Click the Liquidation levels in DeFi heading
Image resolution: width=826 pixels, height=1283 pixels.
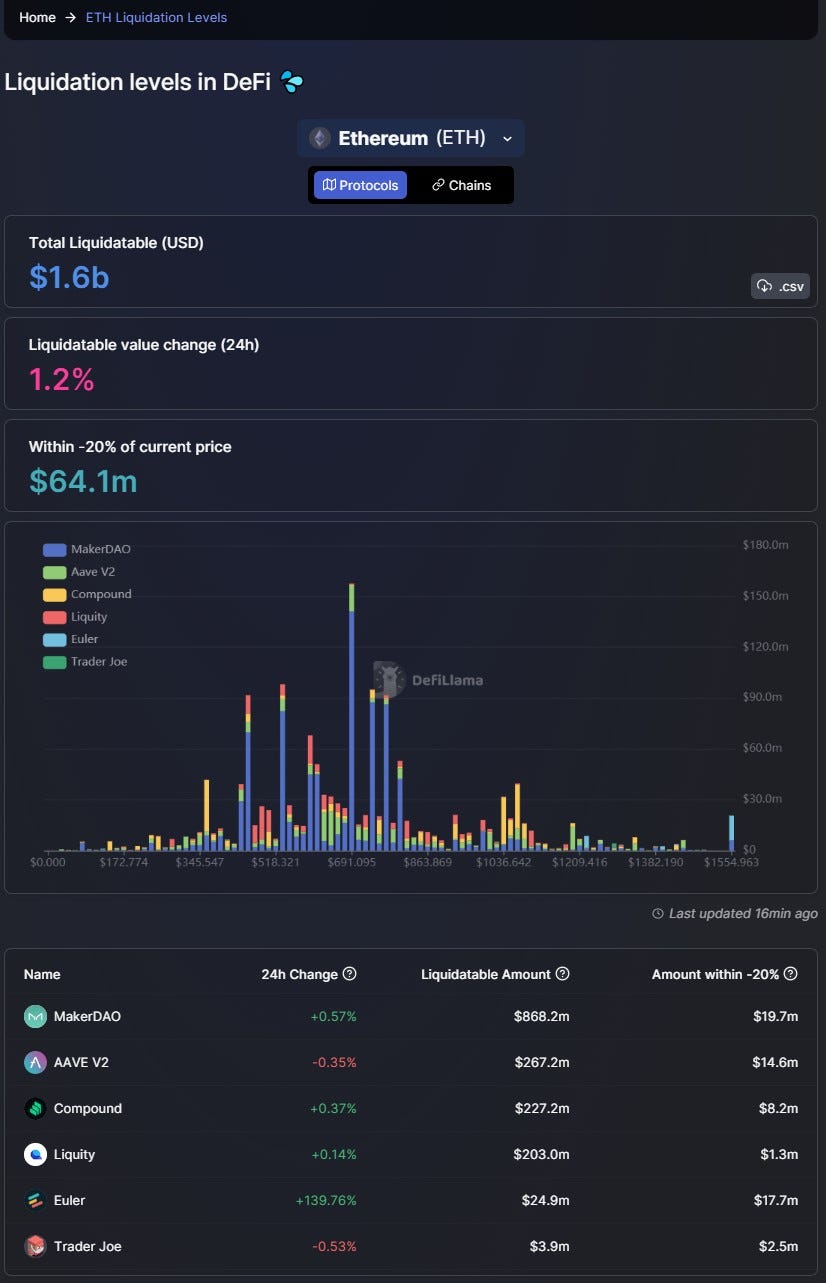(x=138, y=82)
